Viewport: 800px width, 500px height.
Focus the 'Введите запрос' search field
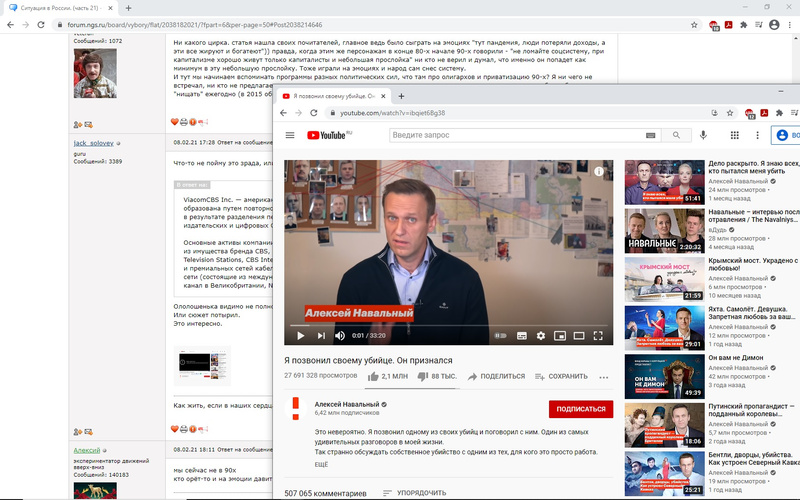tap(515, 135)
